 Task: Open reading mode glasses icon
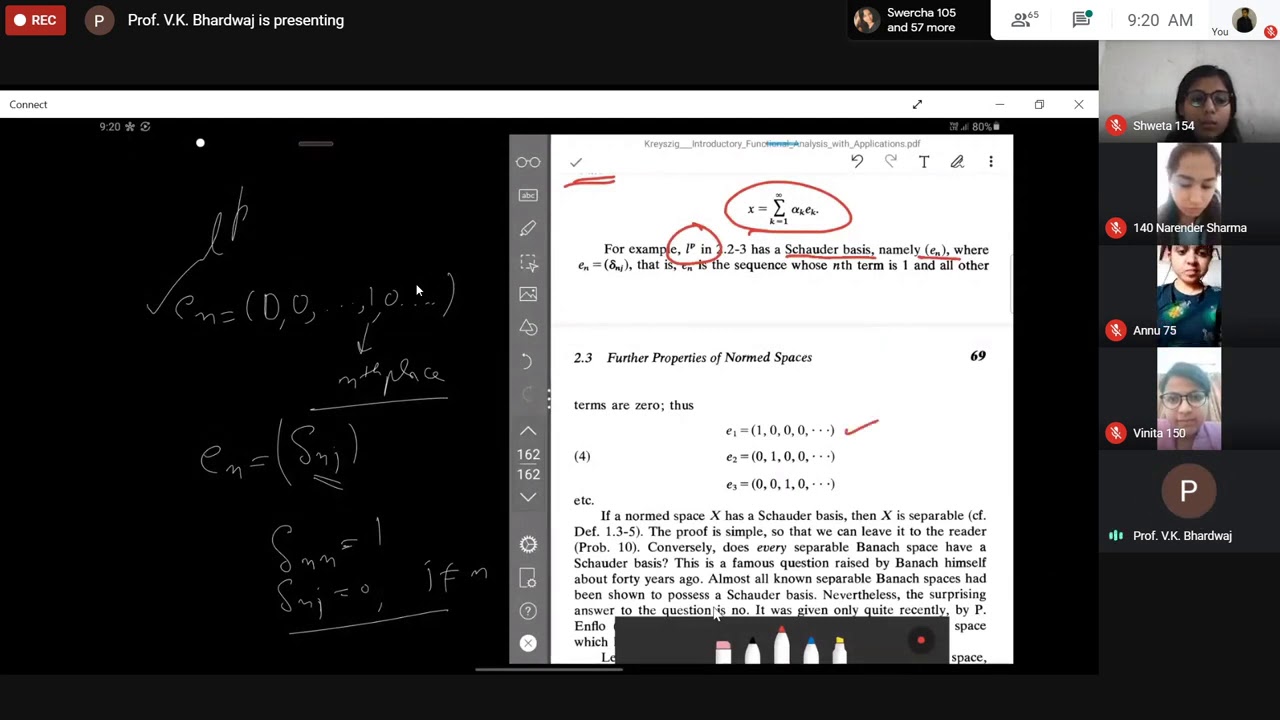(x=528, y=162)
